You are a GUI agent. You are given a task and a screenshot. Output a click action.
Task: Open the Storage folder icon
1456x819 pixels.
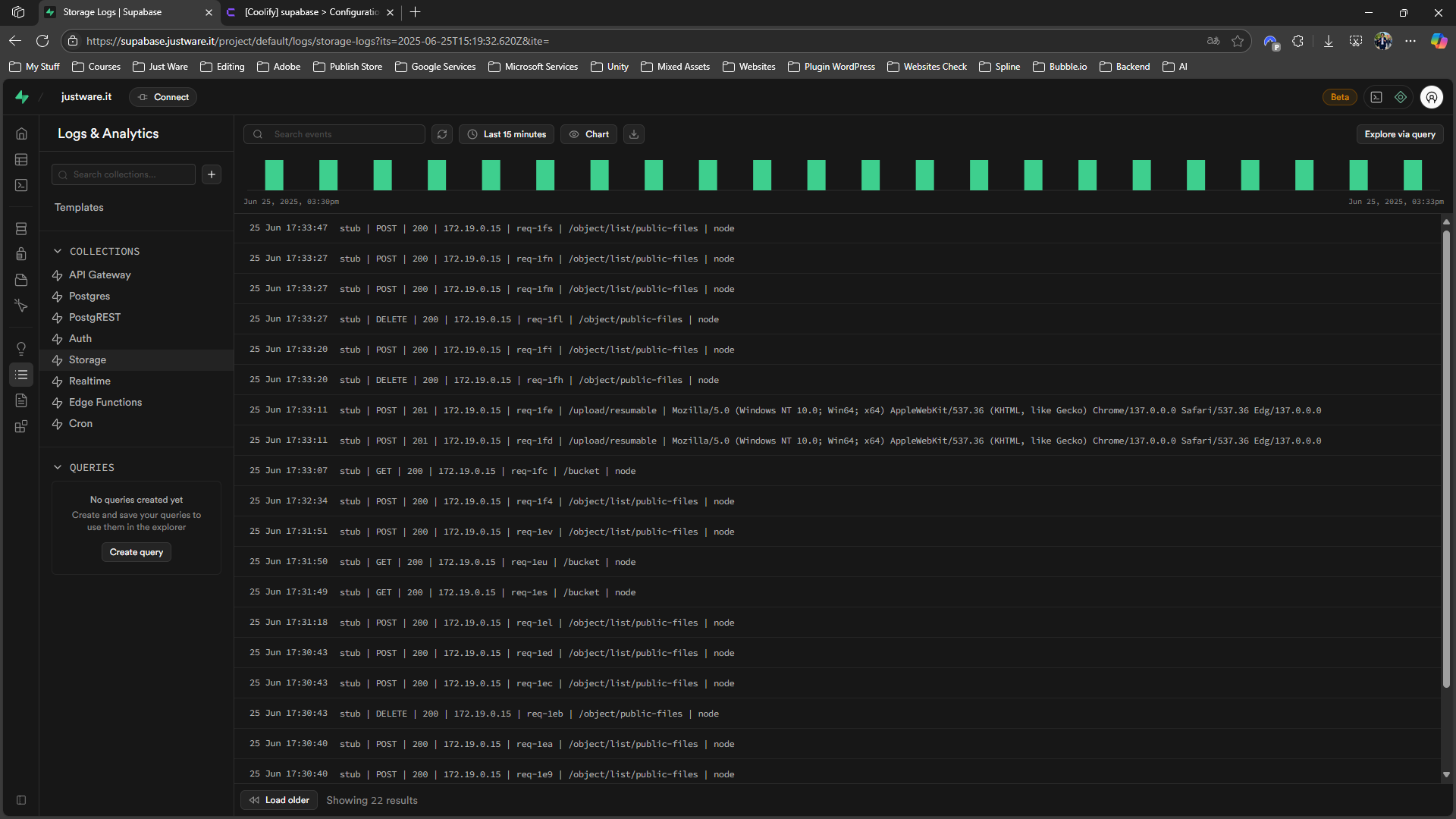[20, 280]
